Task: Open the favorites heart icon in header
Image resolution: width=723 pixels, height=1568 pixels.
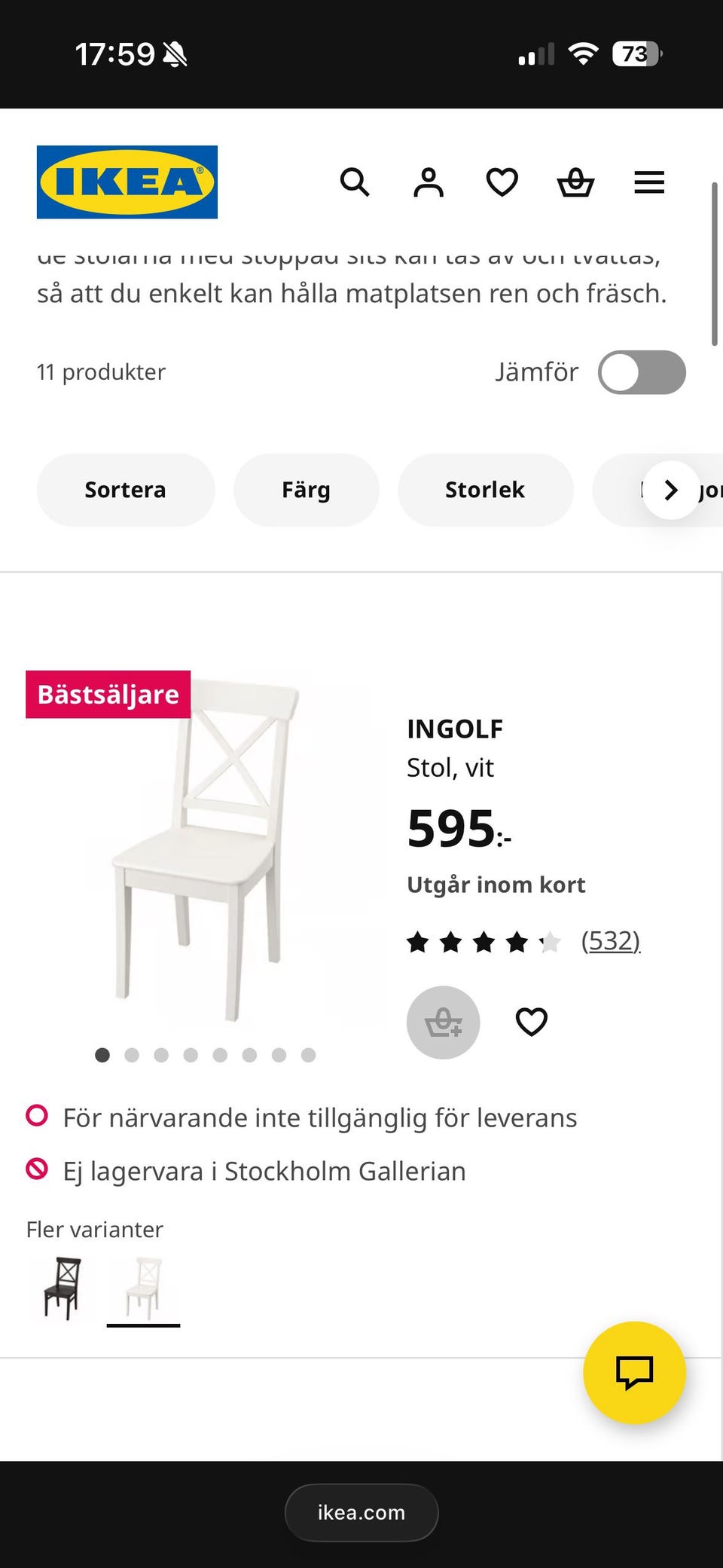Action: click(x=502, y=182)
